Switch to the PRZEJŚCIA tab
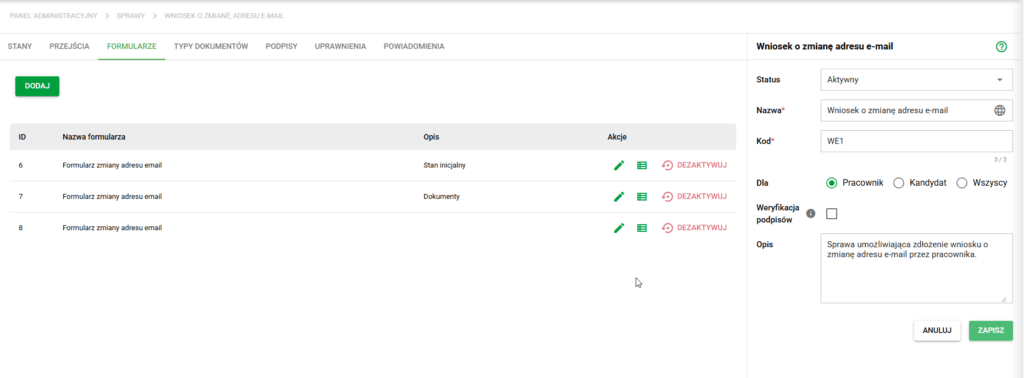Viewport: 1024px width, 378px height. (x=69, y=46)
